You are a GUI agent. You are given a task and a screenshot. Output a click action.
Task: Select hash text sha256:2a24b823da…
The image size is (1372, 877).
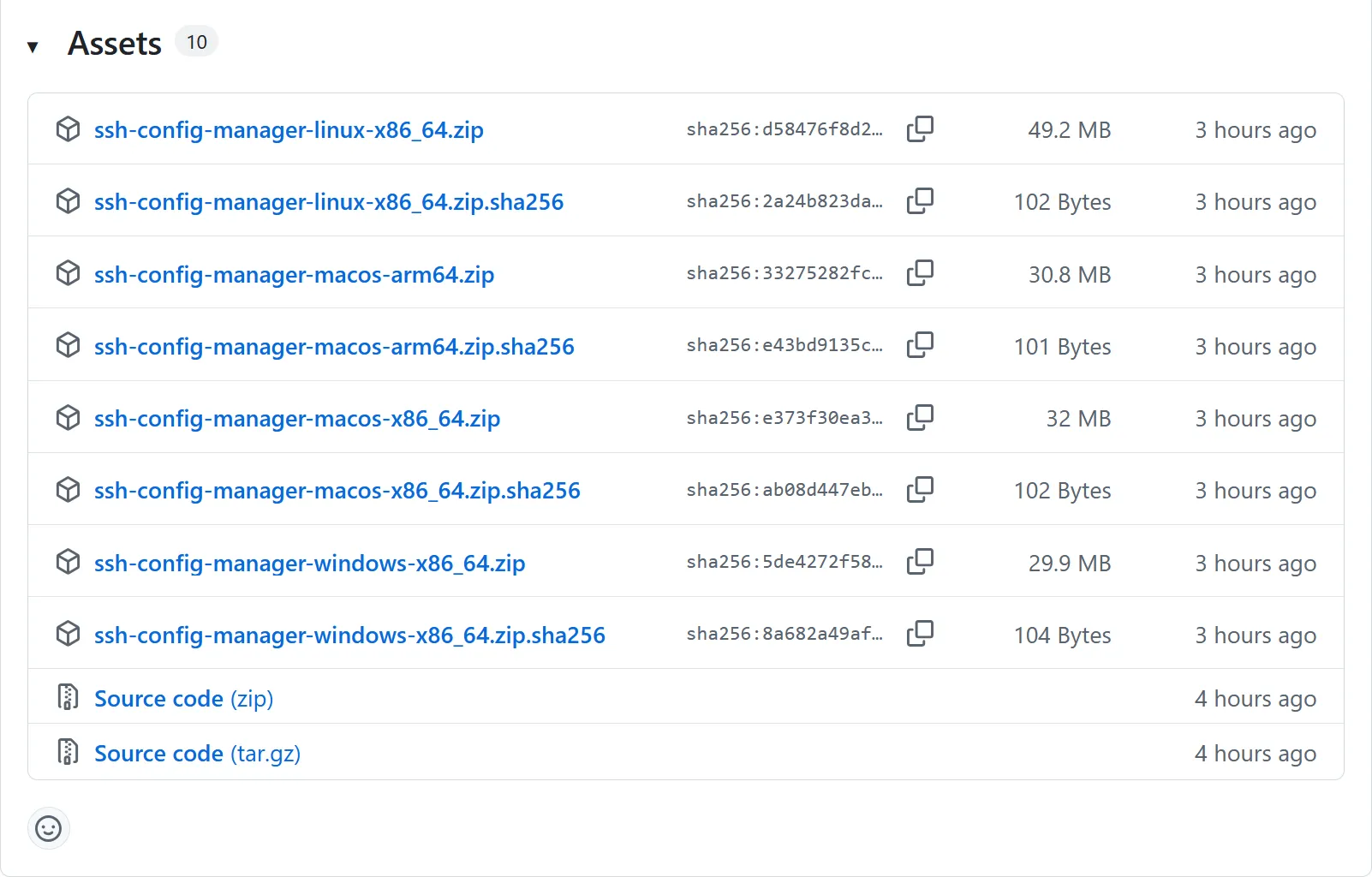pyautogui.click(x=784, y=201)
